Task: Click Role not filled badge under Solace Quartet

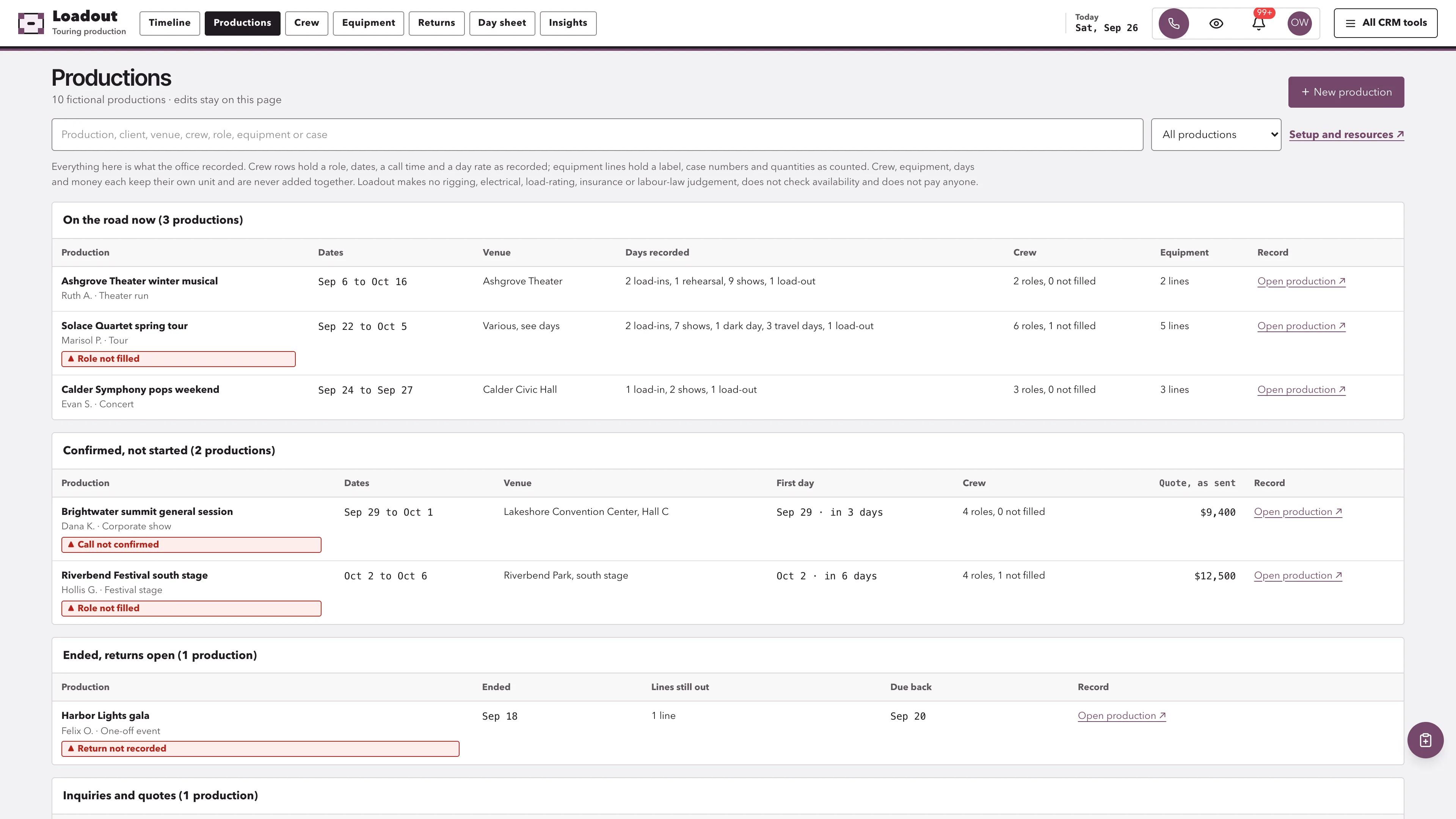Action: (178, 359)
